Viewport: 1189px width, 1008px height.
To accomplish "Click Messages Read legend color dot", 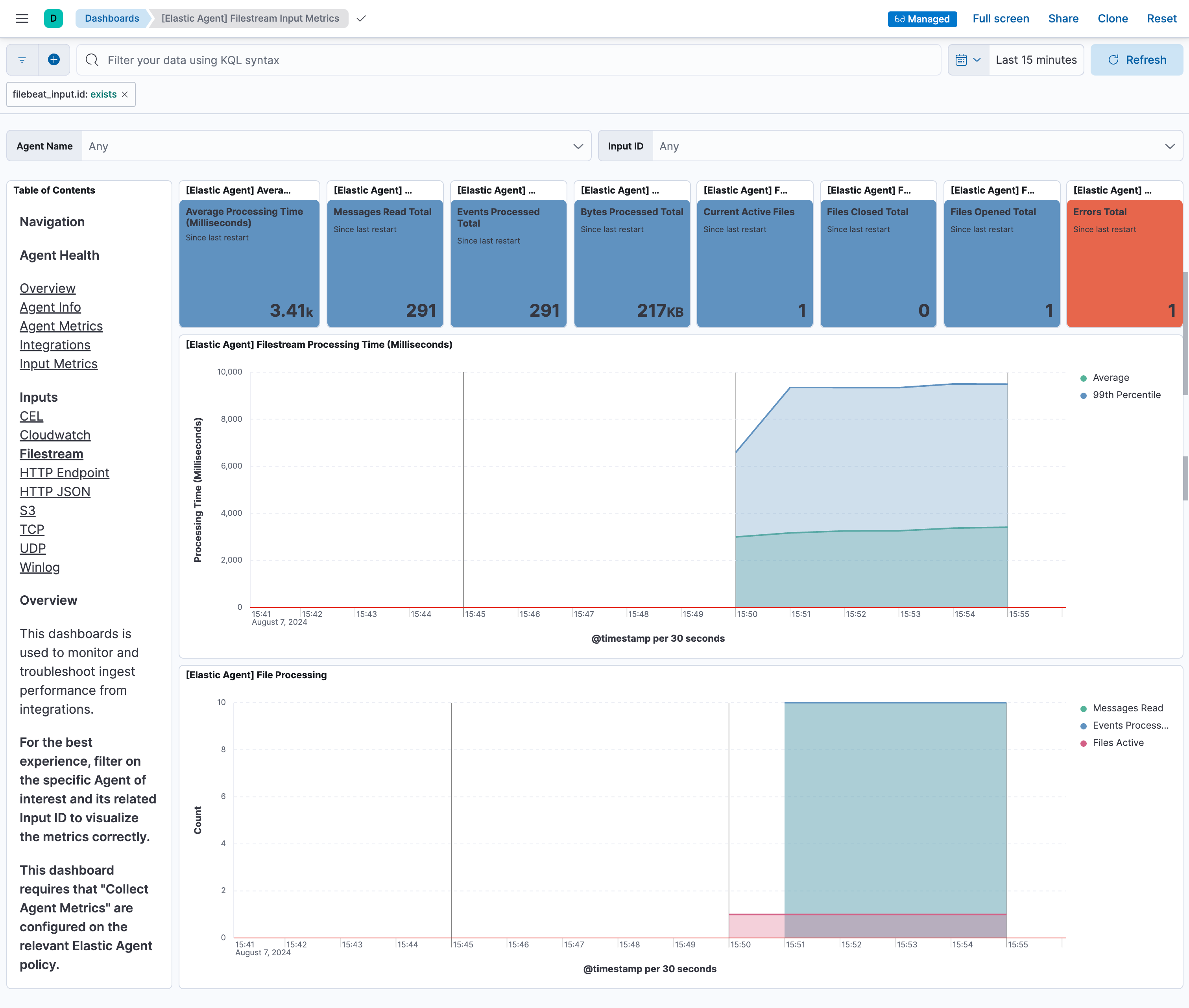I will tap(1083, 709).
